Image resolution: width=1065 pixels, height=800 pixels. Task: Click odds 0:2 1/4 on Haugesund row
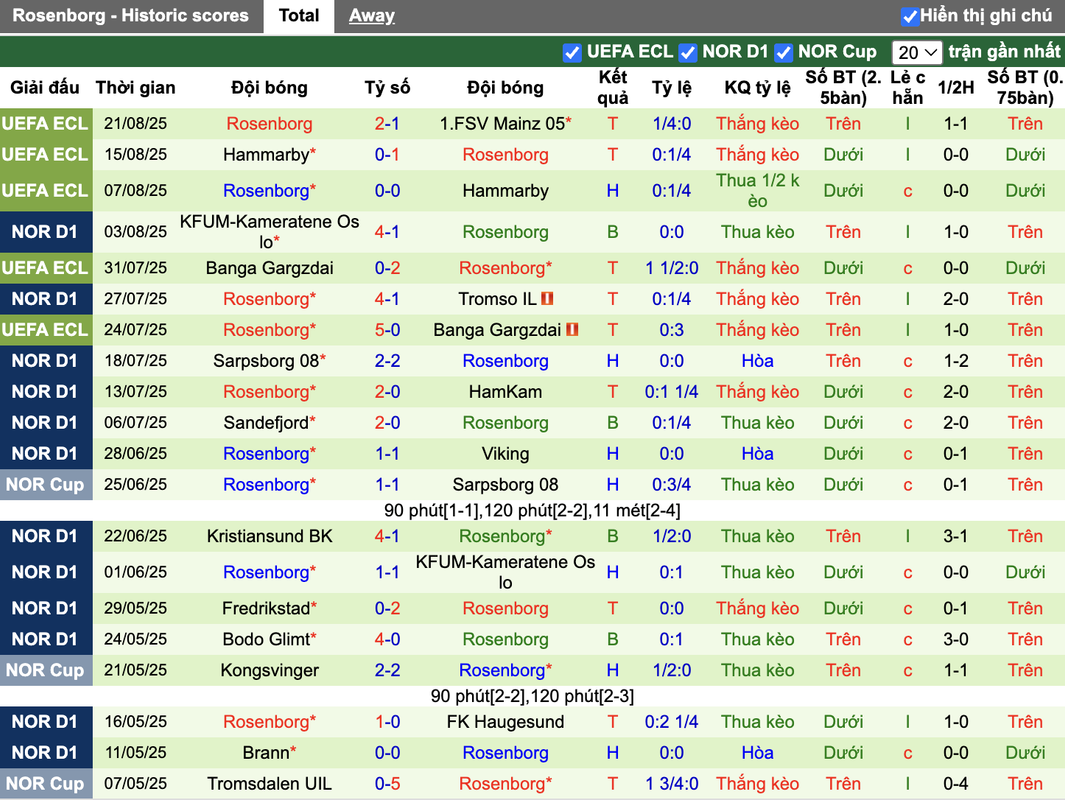coord(671,721)
